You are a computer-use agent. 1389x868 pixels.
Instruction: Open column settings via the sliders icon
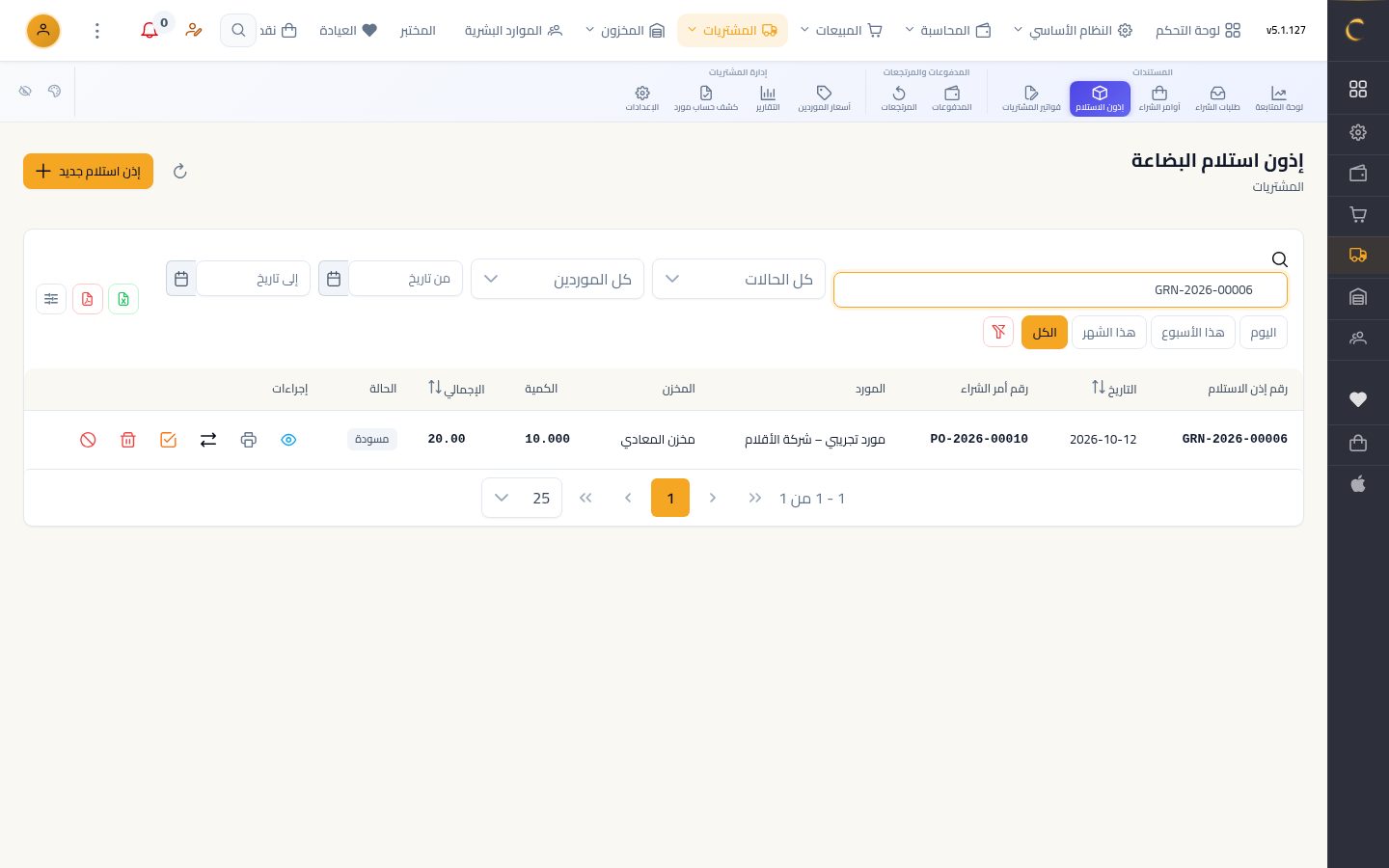click(51, 299)
